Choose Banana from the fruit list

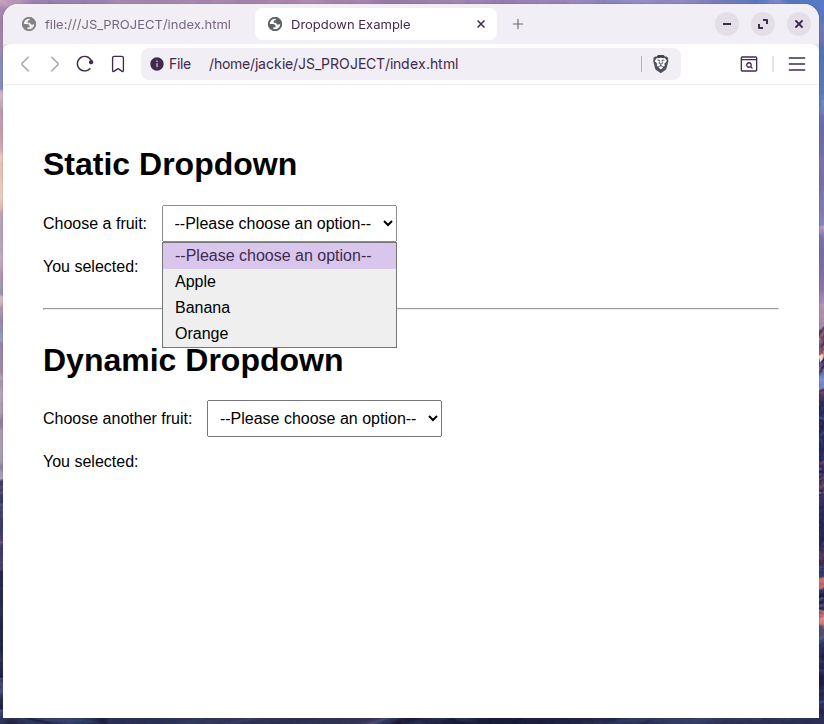pos(203,308)
